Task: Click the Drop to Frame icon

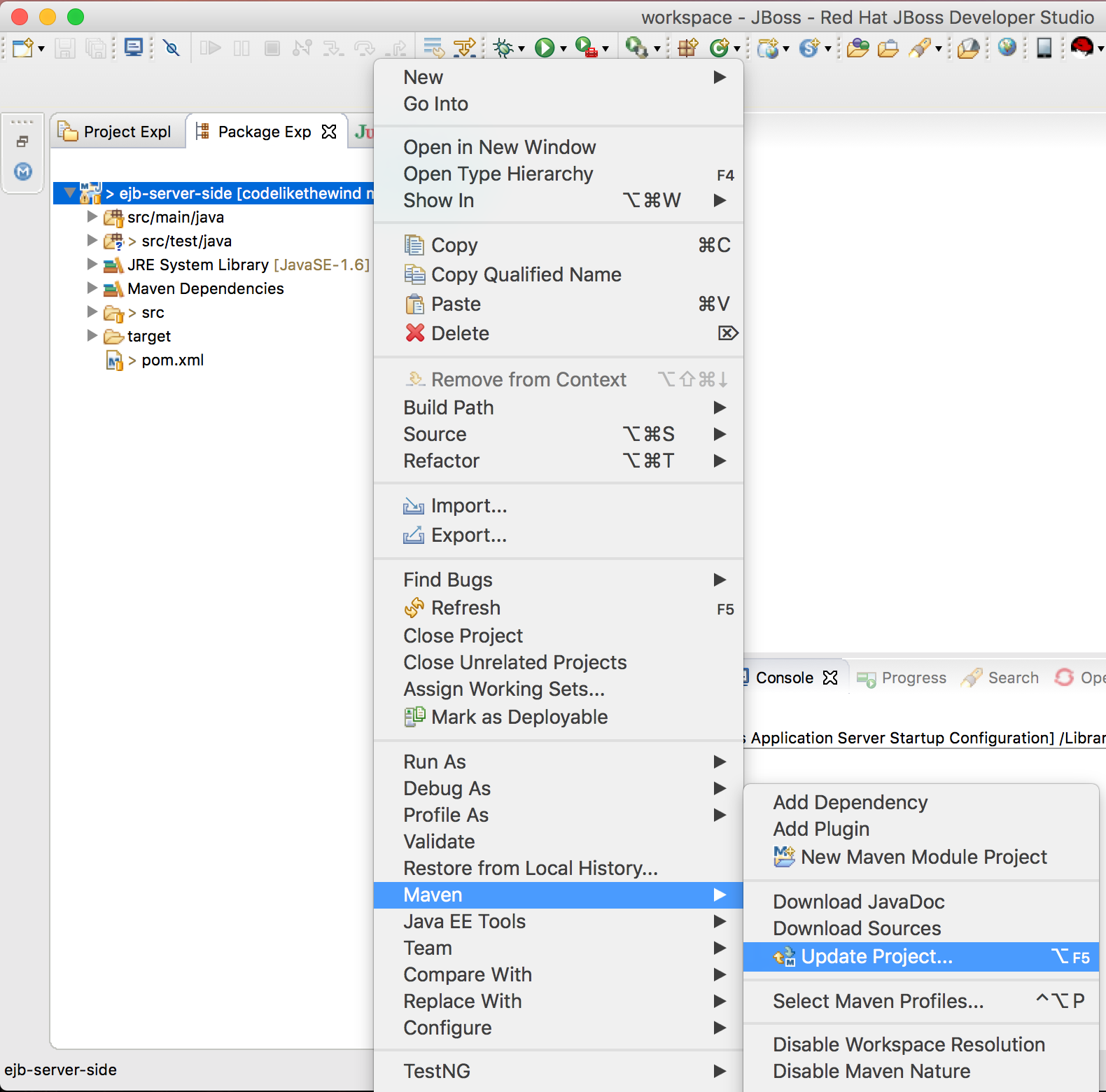Action: [x=433, y=48]
